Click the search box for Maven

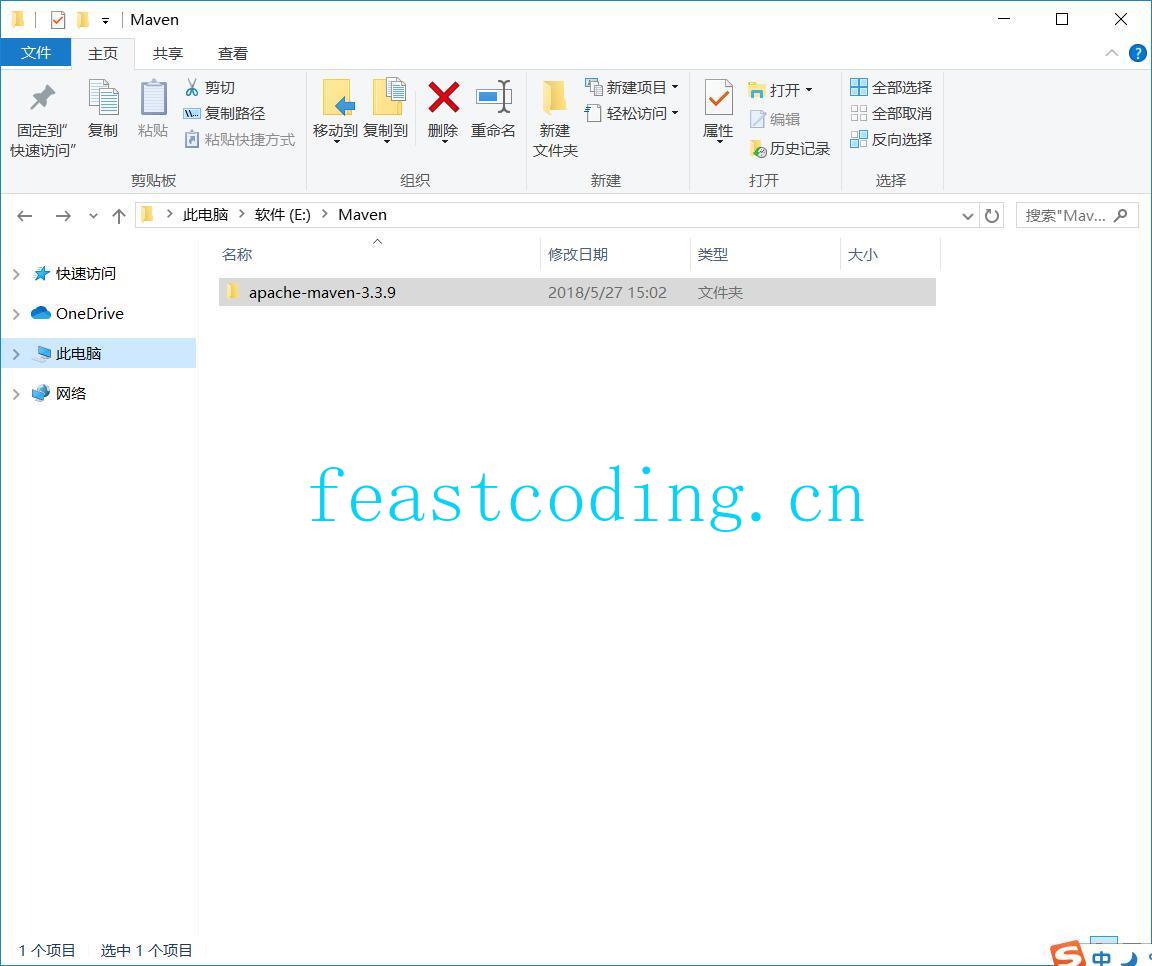coord(1066,216)
